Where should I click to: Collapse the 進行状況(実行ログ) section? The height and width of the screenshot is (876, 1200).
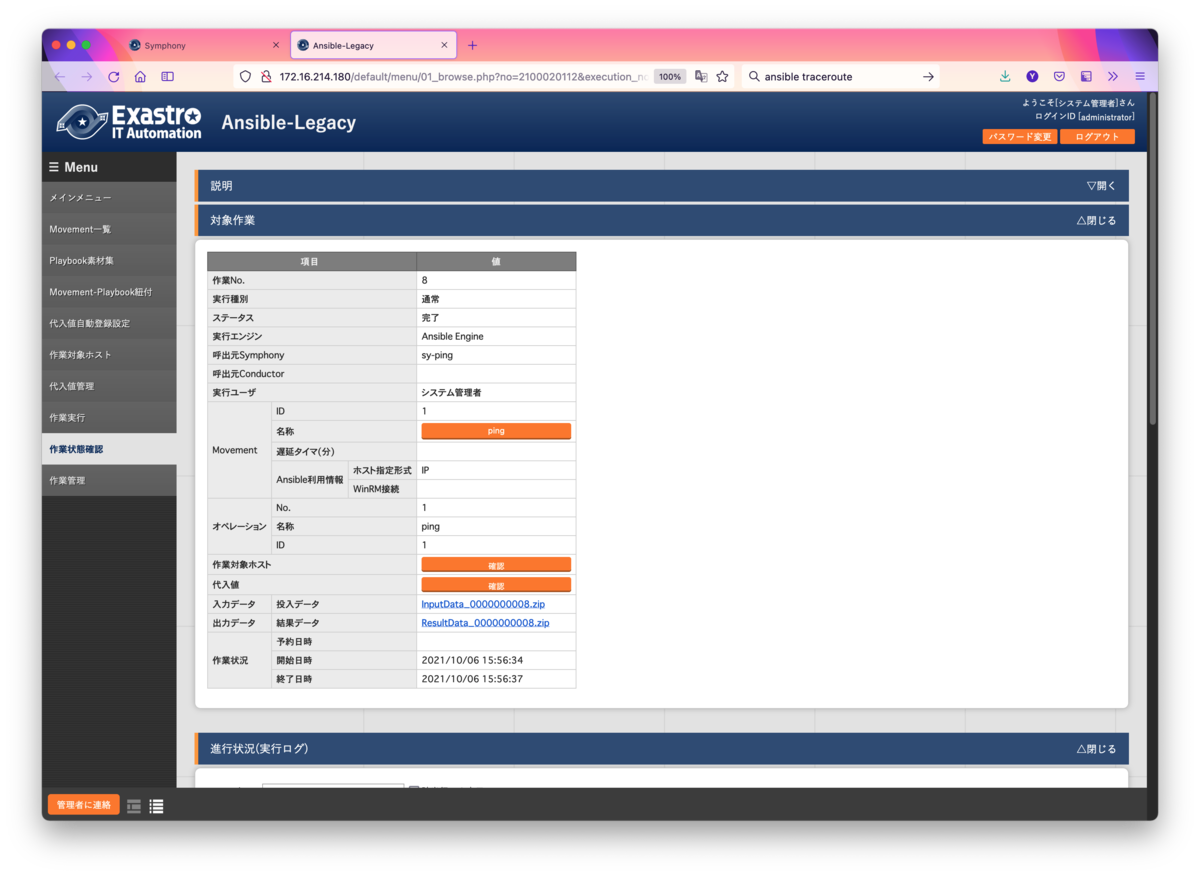tap(1096, 748)
